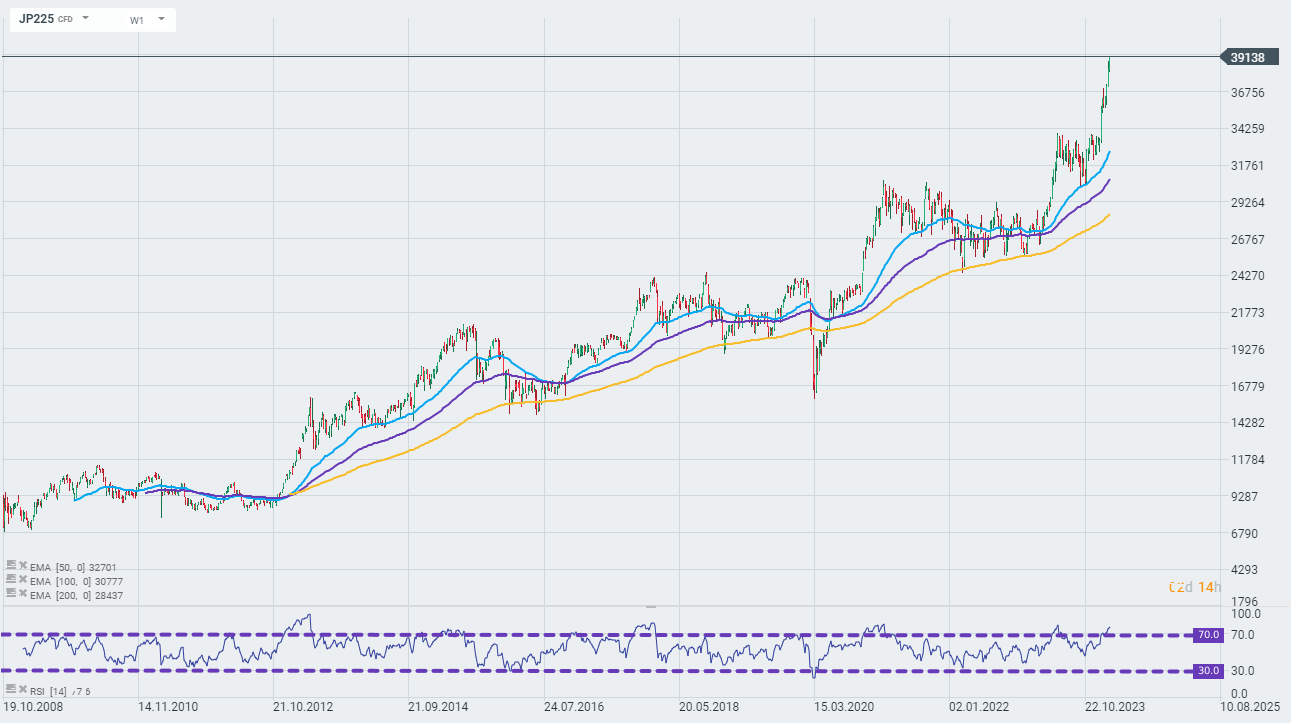Open the W1 timeframe dropdown
This screenshot has width=1291, height=723.
161,19
